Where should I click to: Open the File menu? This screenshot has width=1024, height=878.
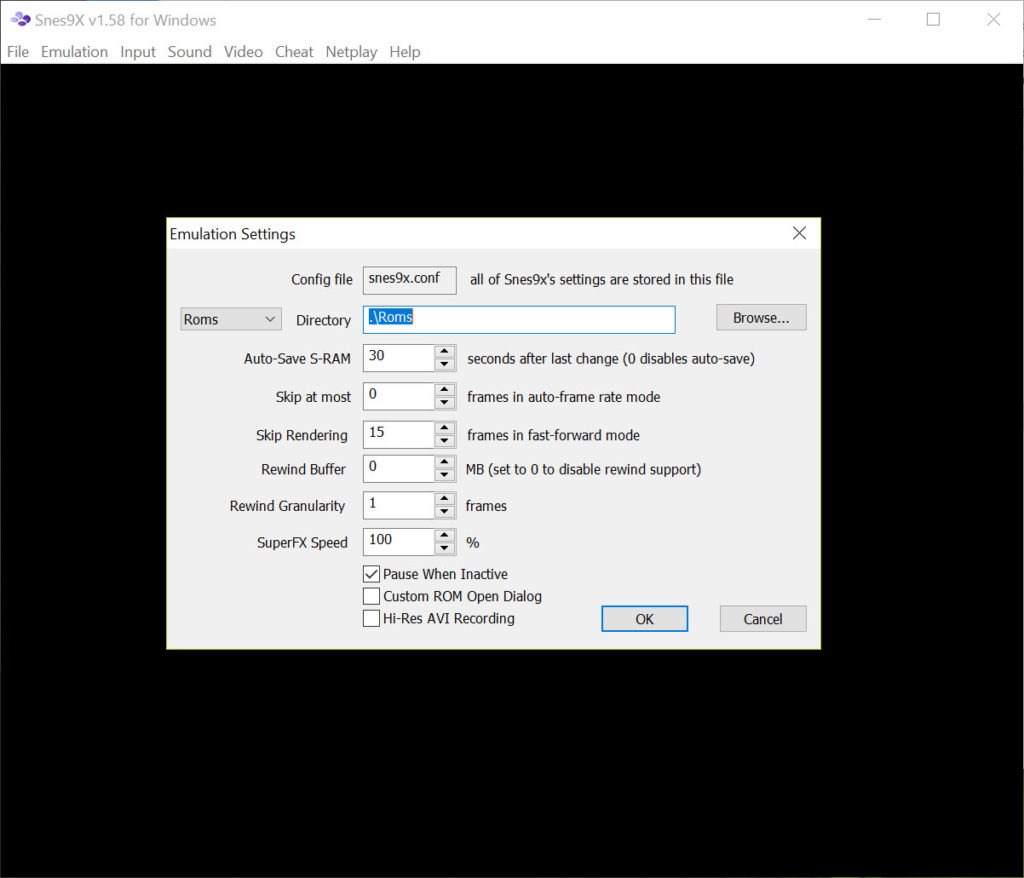click(x=18, y=52)
